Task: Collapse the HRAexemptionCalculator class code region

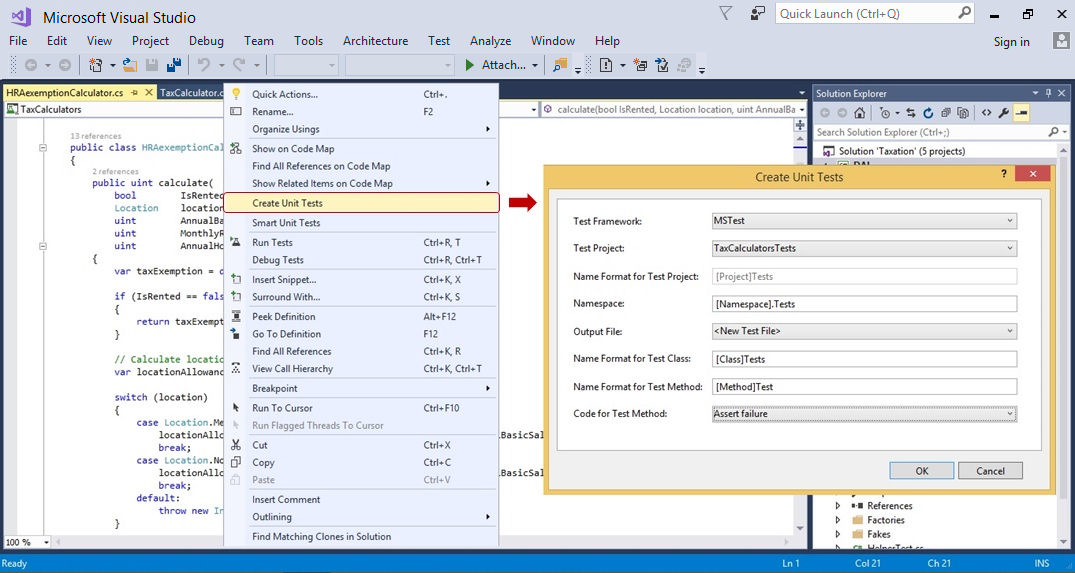Action: 43,147
